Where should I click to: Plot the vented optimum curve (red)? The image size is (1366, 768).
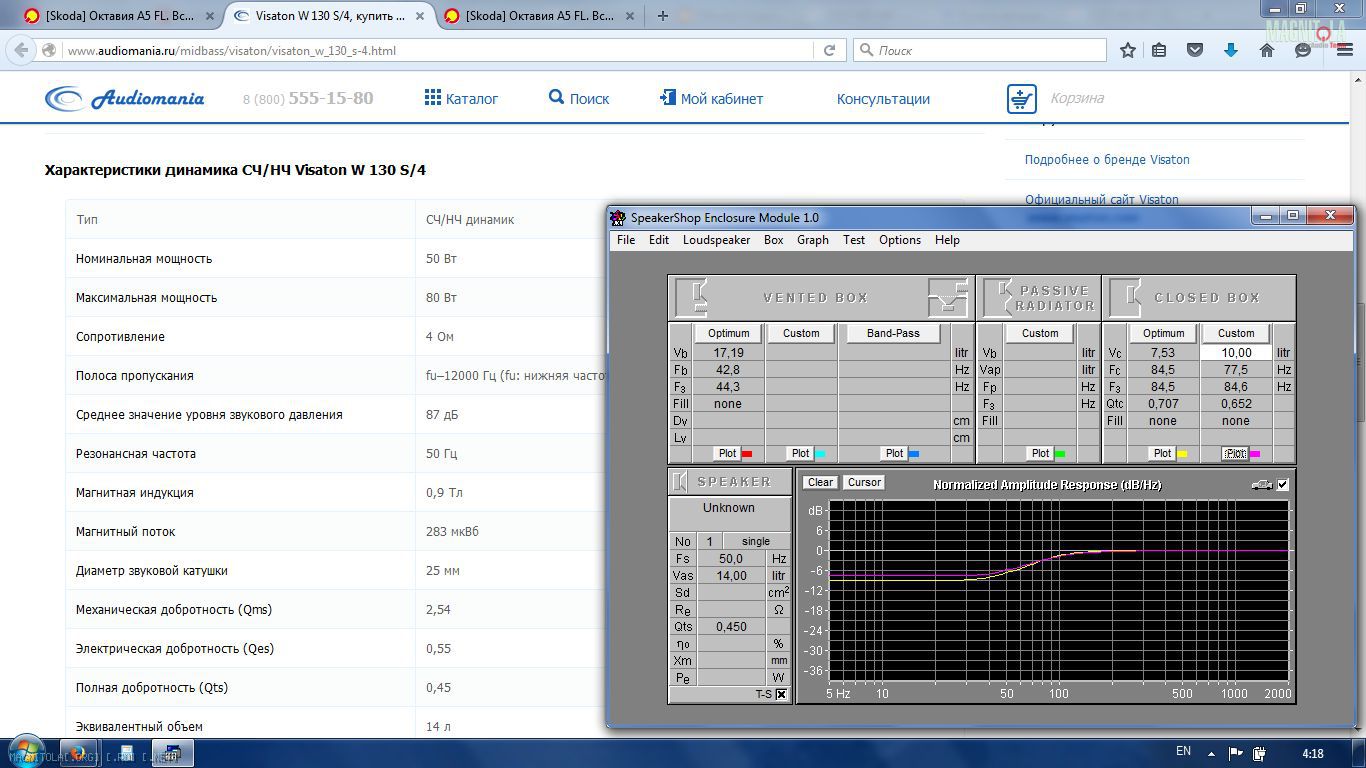click(x=727, y=454)
